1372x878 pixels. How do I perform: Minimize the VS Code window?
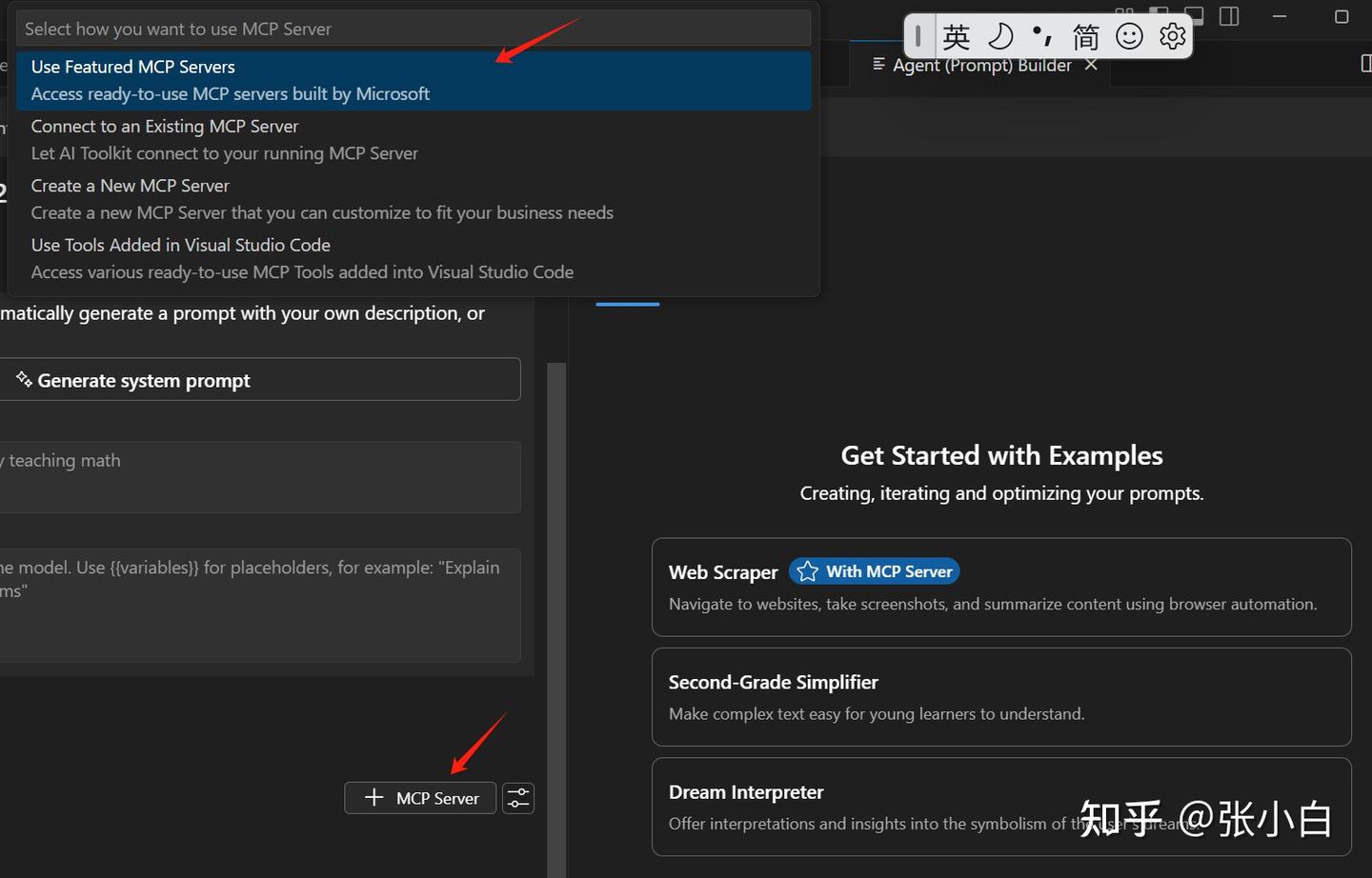(x=1279, y=16)
